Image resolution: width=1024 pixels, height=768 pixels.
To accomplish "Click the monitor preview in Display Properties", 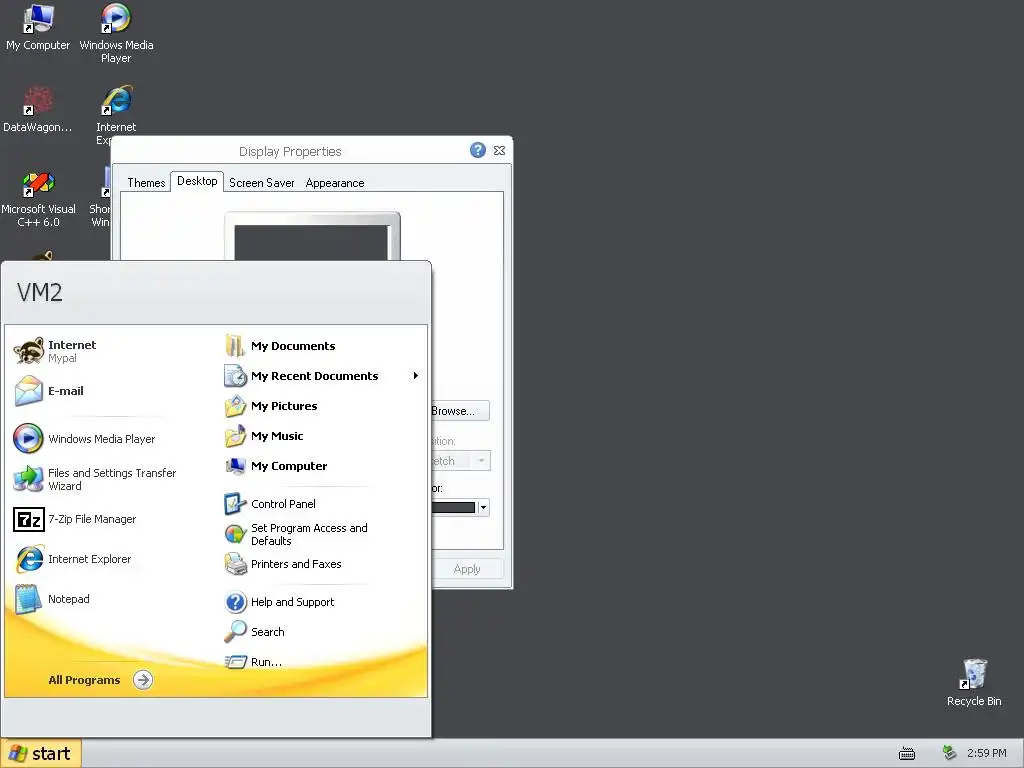I will [312, 236].
